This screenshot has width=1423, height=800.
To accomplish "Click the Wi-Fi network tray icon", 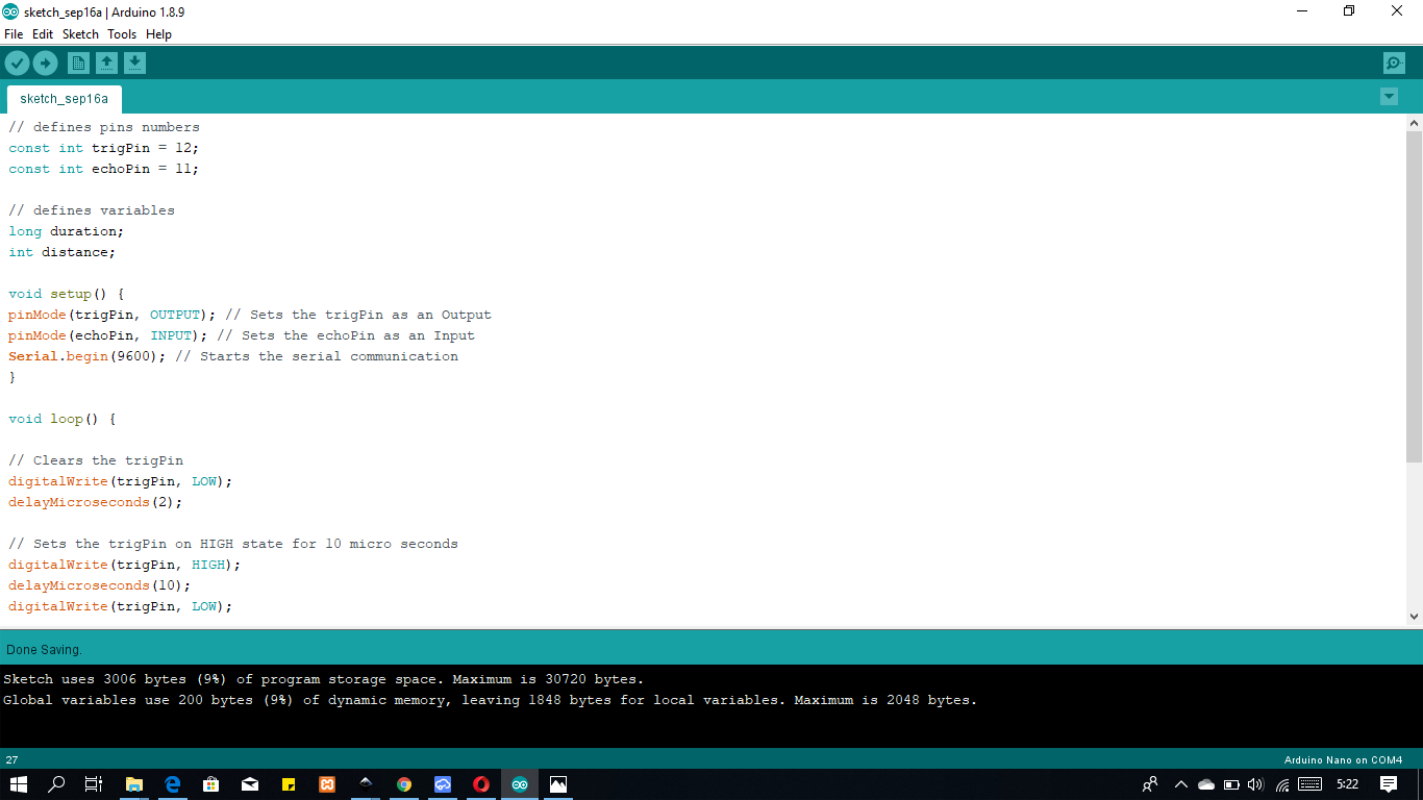I will click(1282, 785).
